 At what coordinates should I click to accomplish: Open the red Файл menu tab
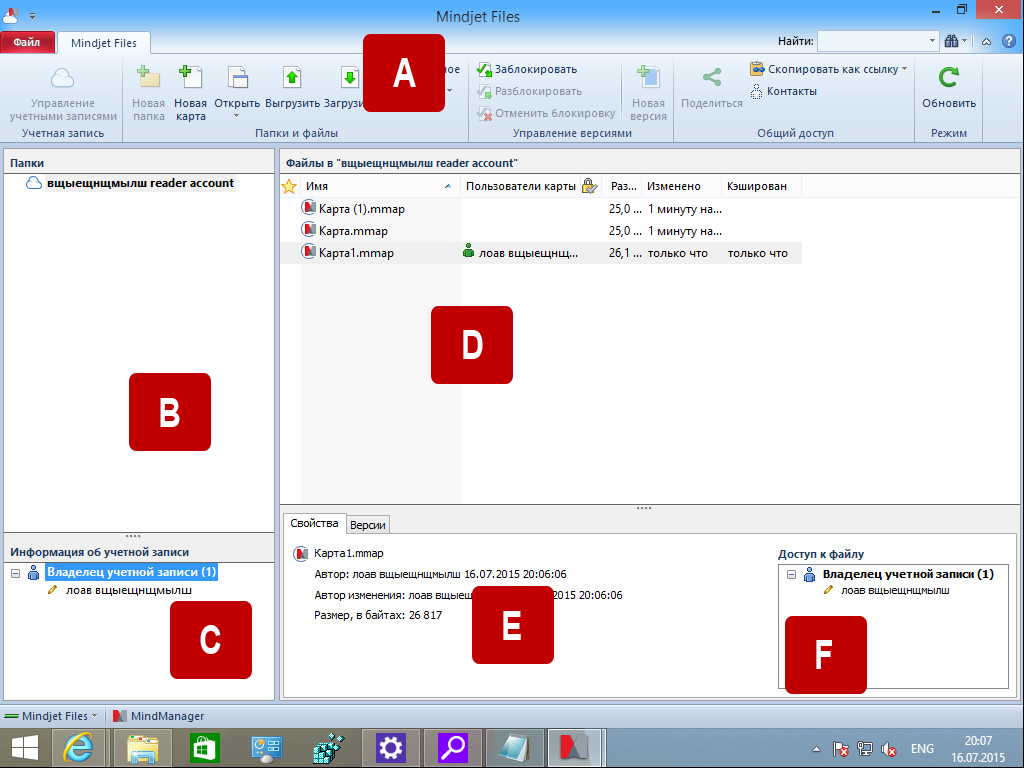click(x=27, y=42)
